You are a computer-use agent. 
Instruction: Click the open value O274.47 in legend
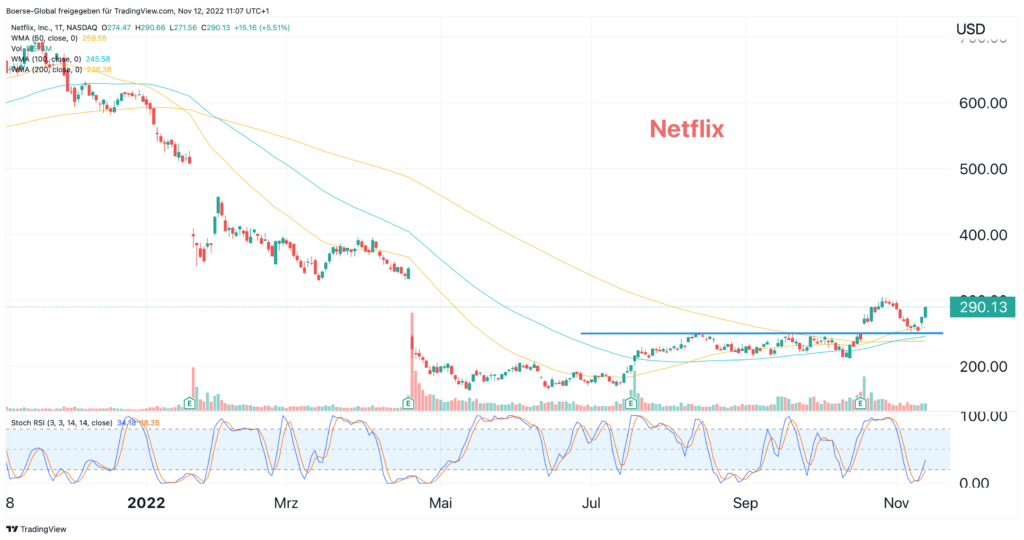116,27
